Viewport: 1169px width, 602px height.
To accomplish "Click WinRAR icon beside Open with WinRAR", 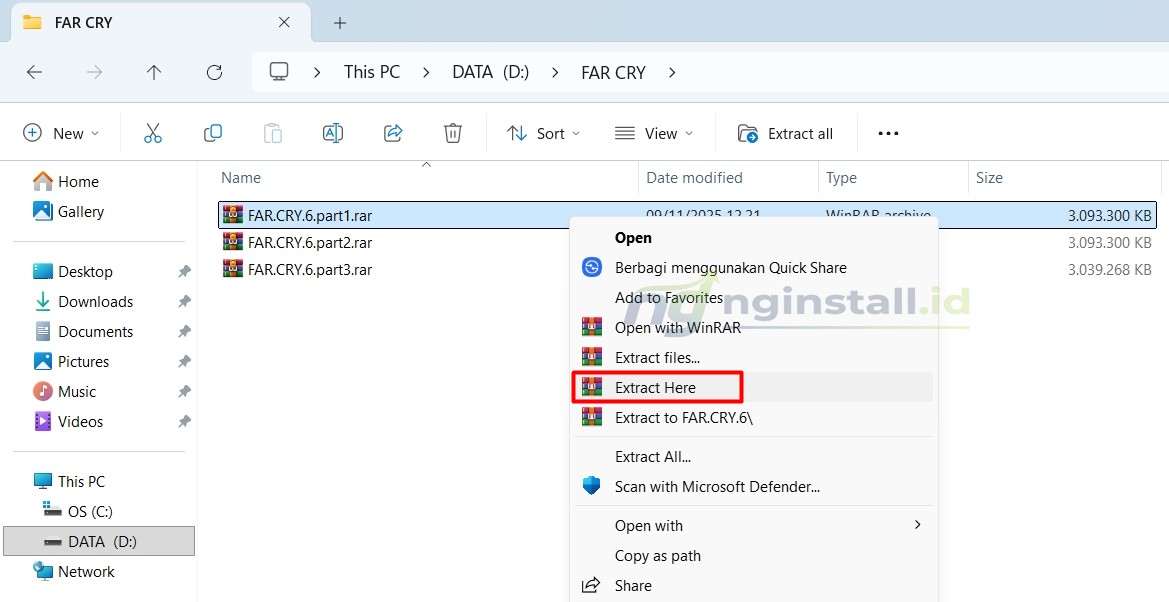I will (x=592, y=327).
